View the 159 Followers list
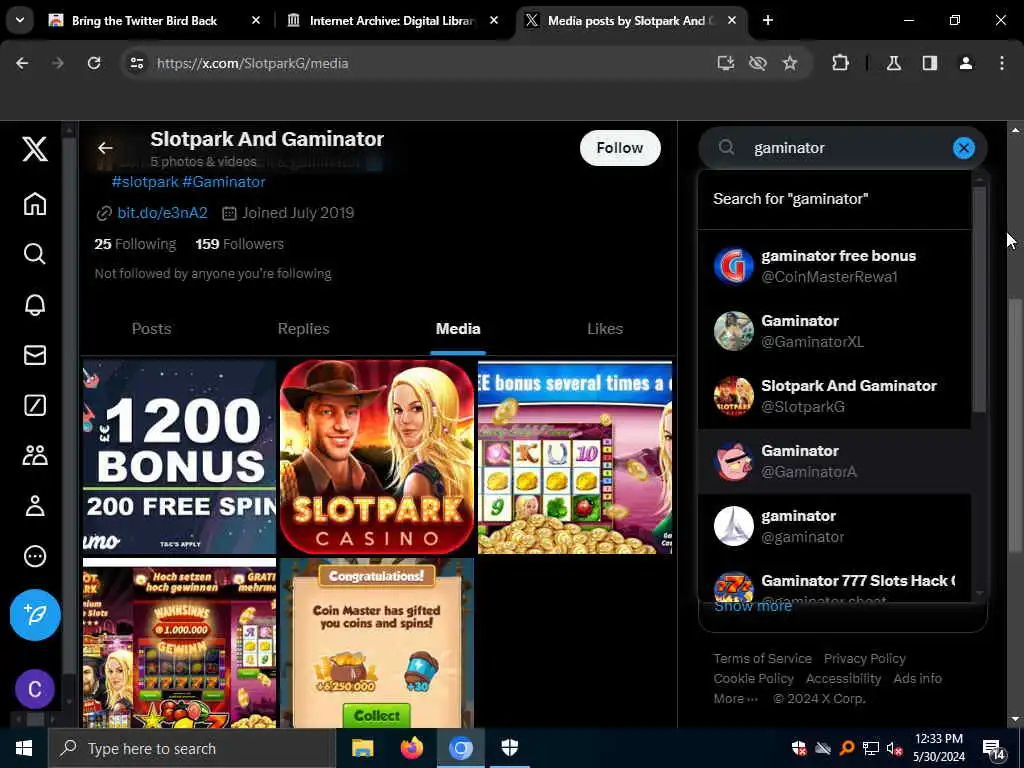The height and width of the screenshot is (768, 1024). 240,244
